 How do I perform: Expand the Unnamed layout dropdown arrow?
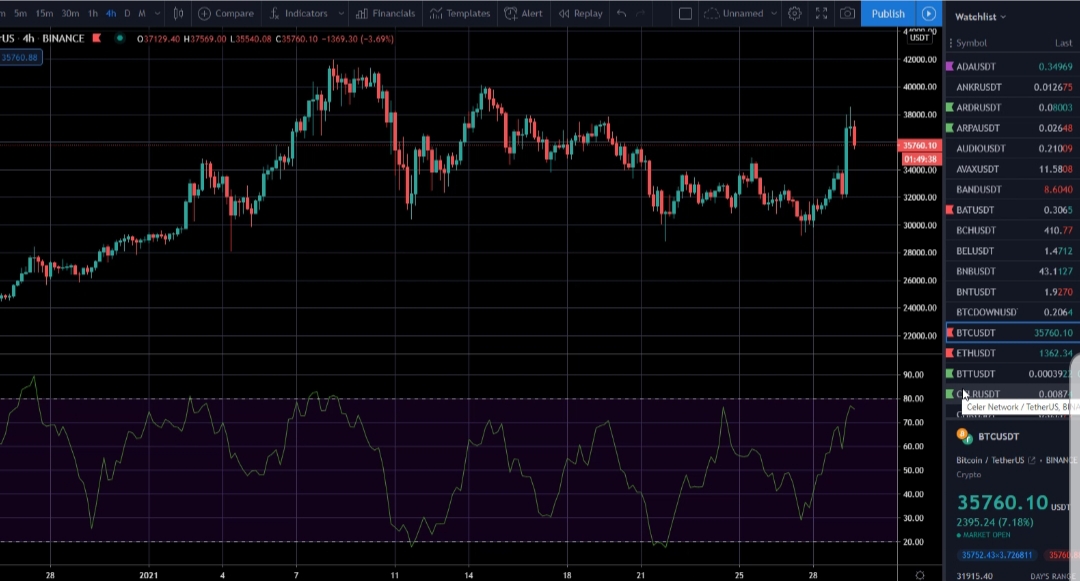coord(773,13)
